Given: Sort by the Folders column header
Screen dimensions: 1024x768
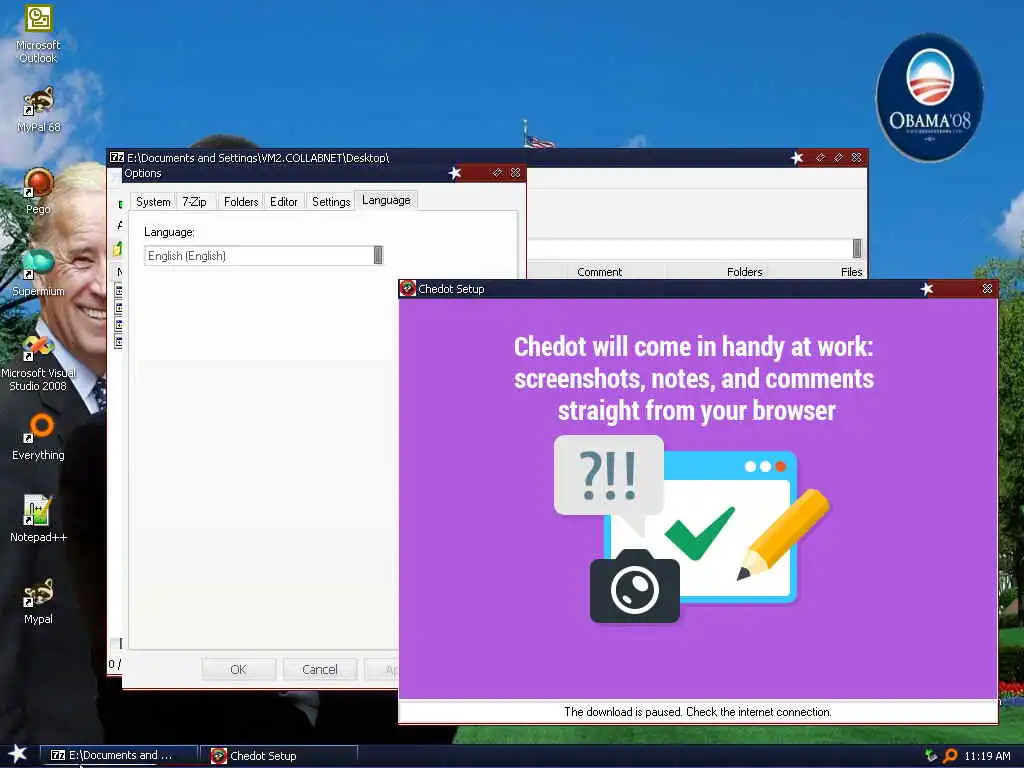Looking at the screenshot, I should (x=744, y=272).
